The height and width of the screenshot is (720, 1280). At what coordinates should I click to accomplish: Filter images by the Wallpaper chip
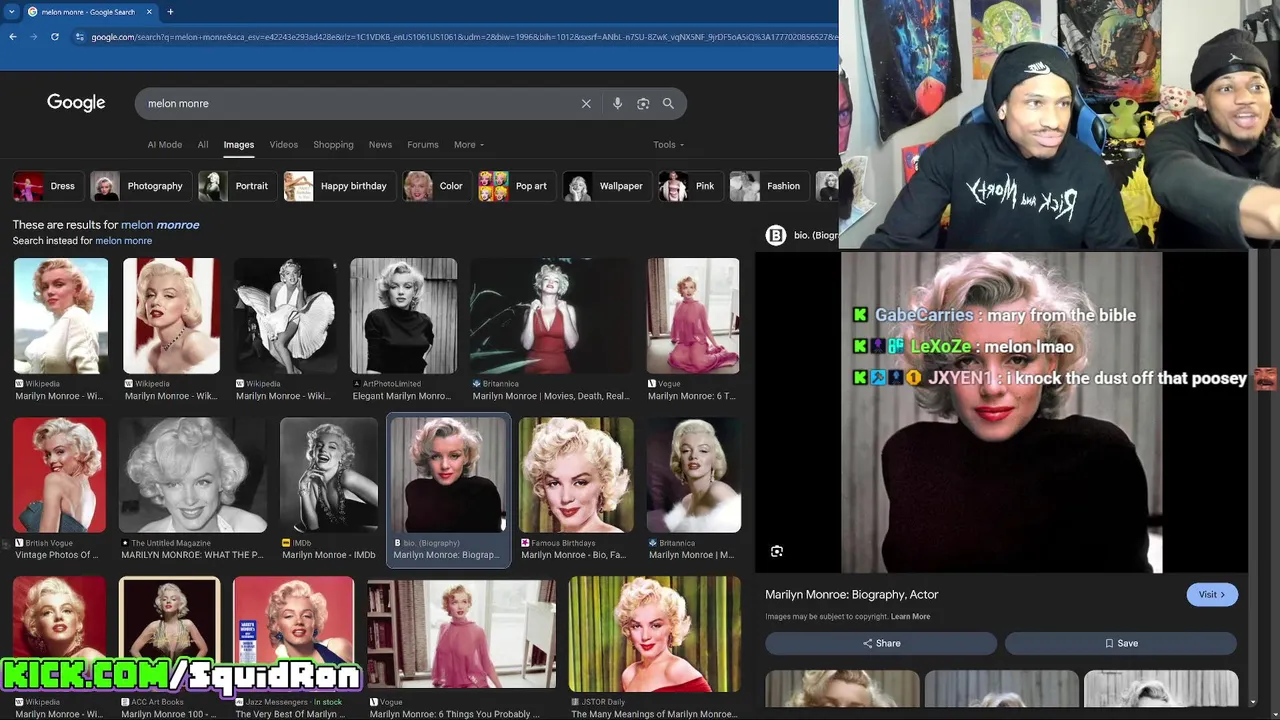(x=606, y=186)
